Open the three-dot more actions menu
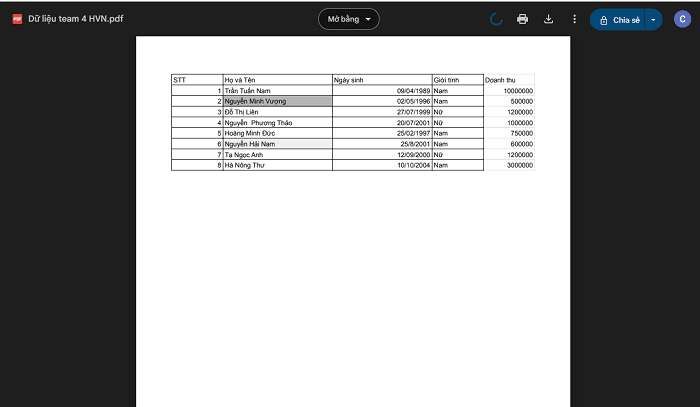 [574, 19]
